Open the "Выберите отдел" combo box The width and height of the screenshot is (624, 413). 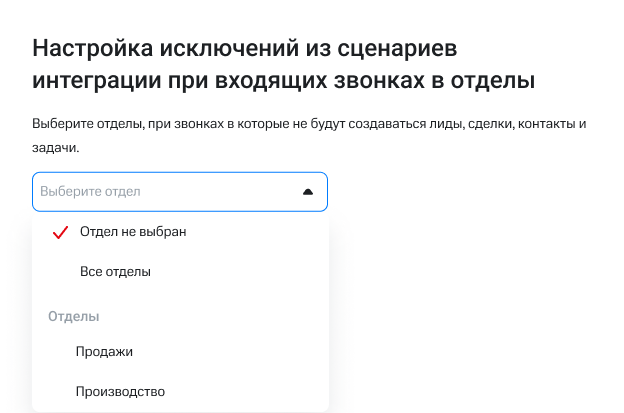pyautogui.click(x=180, y=191)
